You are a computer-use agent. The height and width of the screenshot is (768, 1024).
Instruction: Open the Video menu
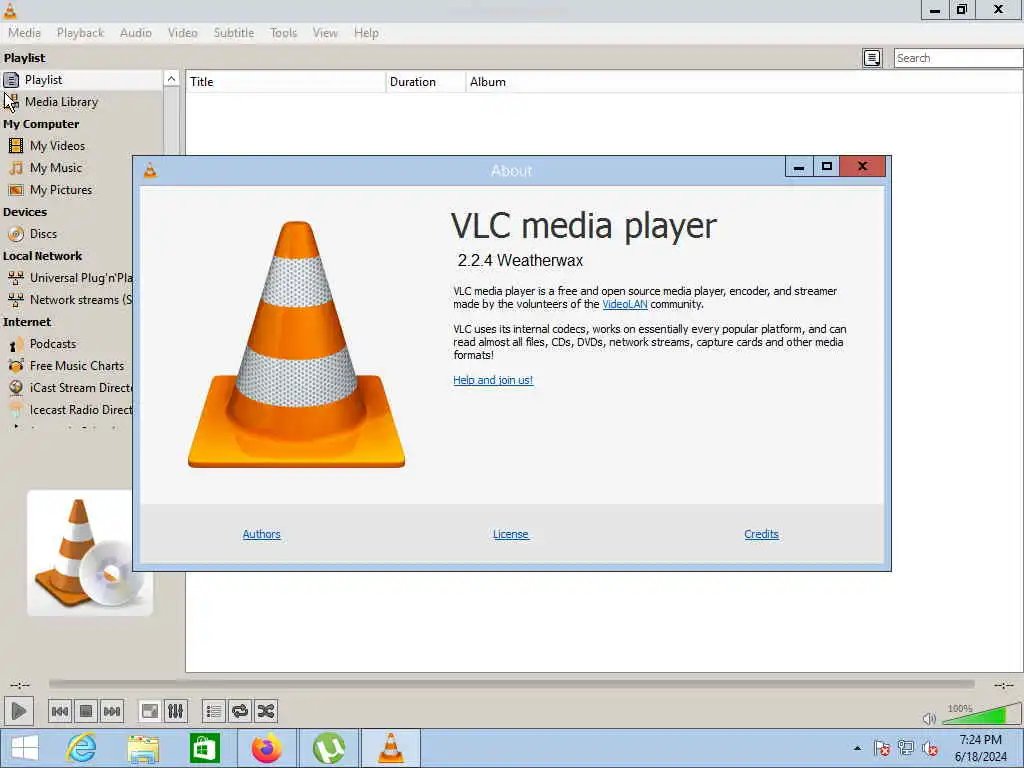pos(182,33)
